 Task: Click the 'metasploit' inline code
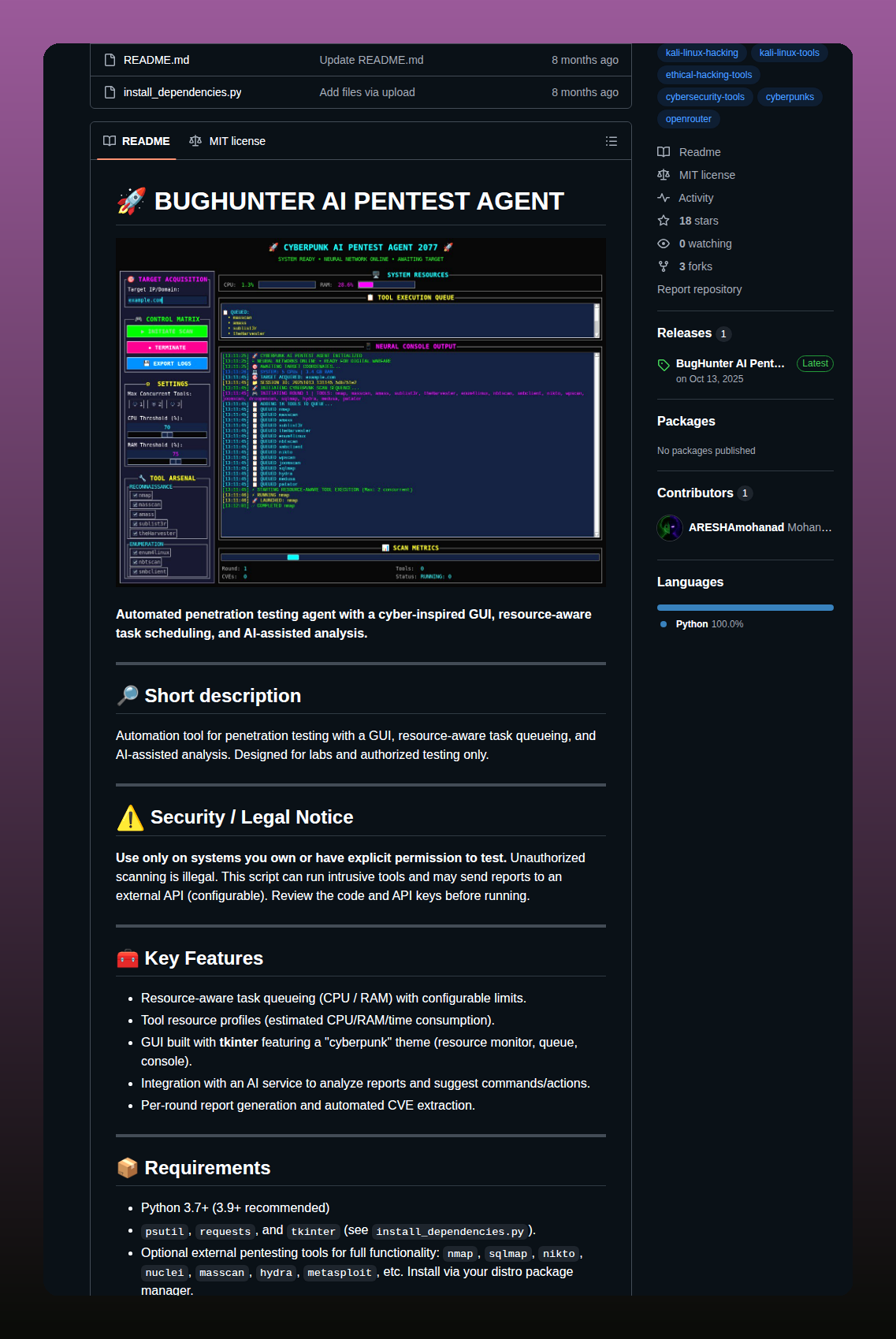coord(339,1272)
